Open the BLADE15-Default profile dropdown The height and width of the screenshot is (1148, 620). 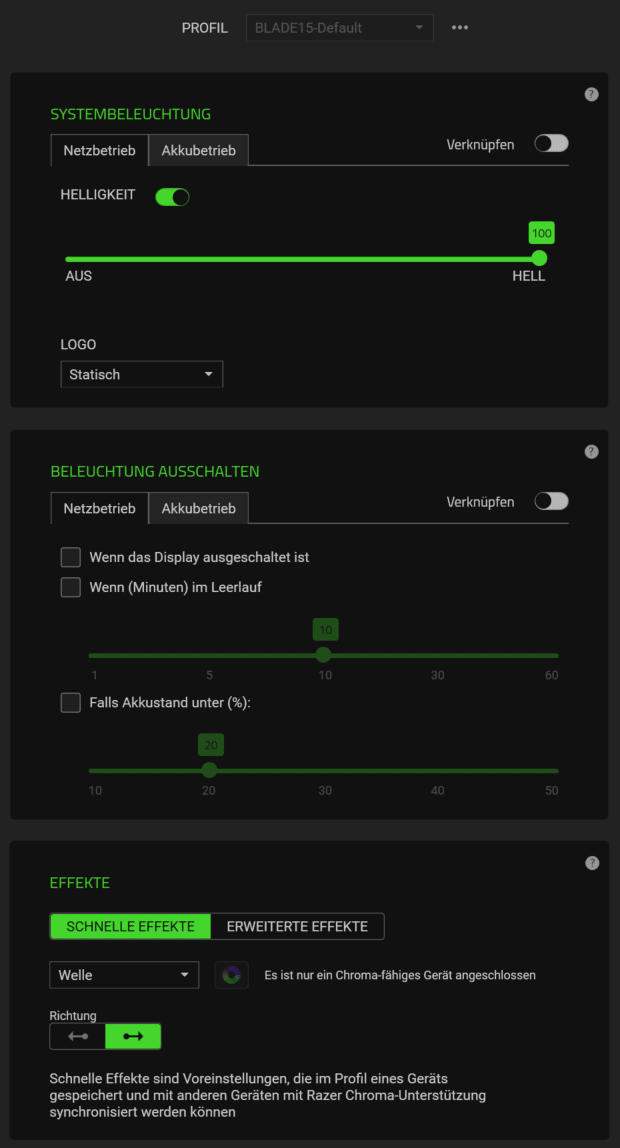339,28
